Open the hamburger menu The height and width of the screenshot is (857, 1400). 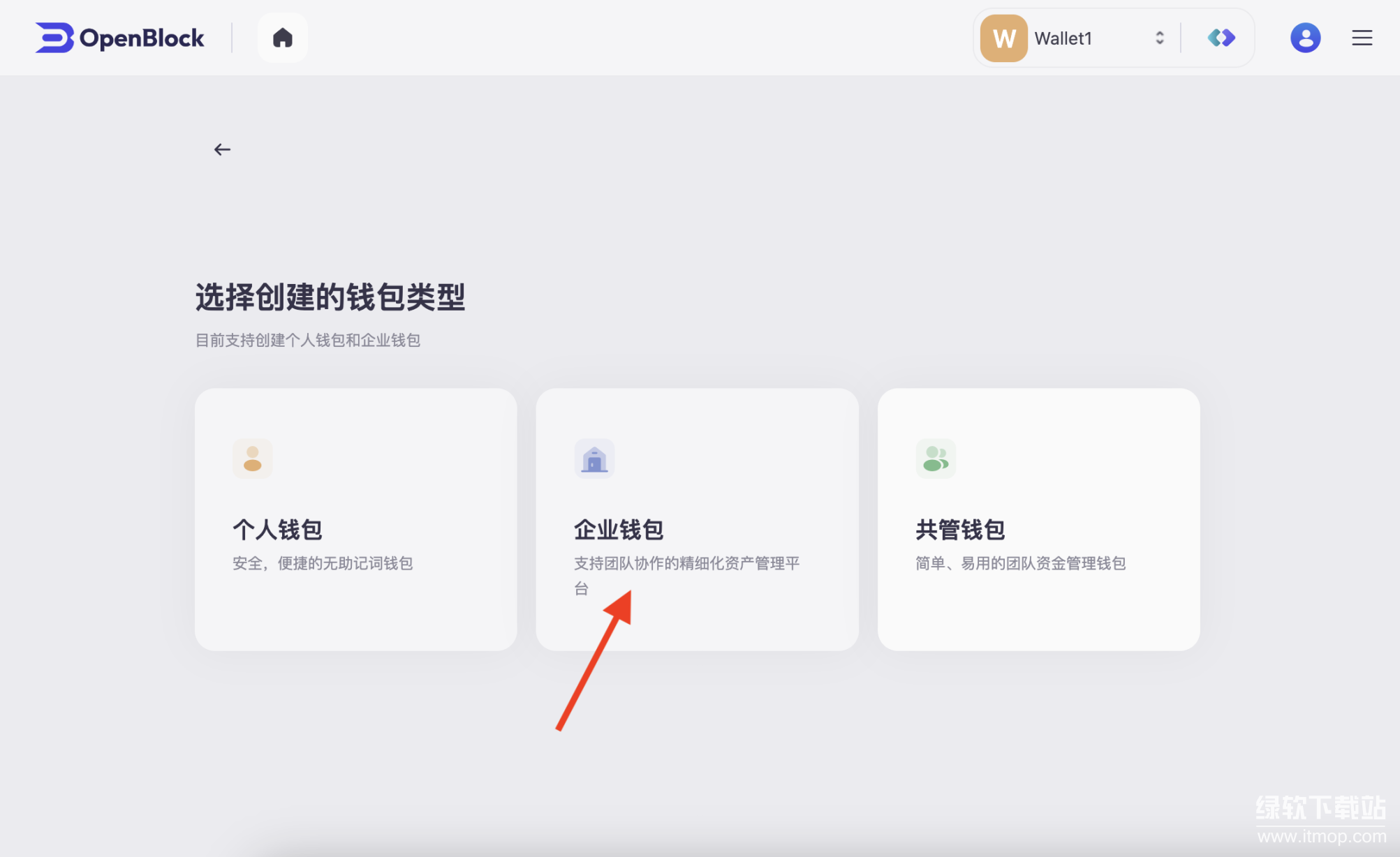pos(1361,38)
